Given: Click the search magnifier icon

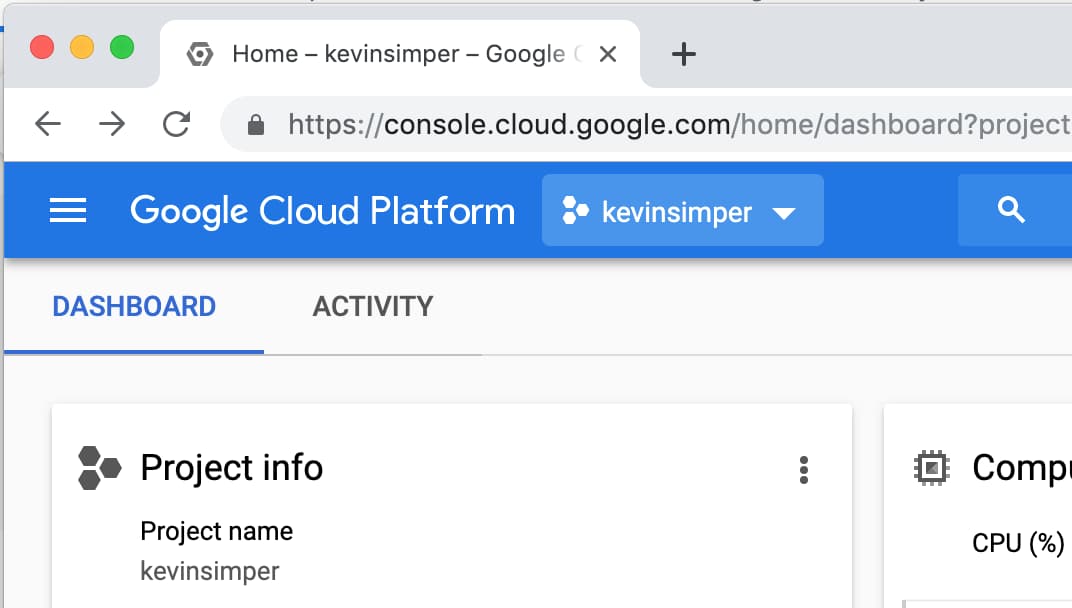Looking at the screenshot, I should tap(1011, 209).
